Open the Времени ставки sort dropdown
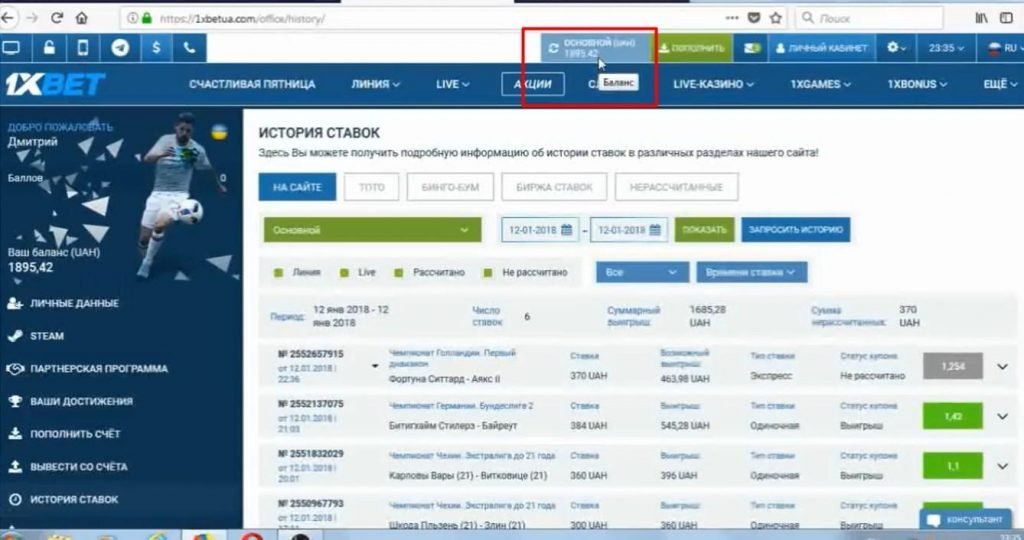 (751, 272)
